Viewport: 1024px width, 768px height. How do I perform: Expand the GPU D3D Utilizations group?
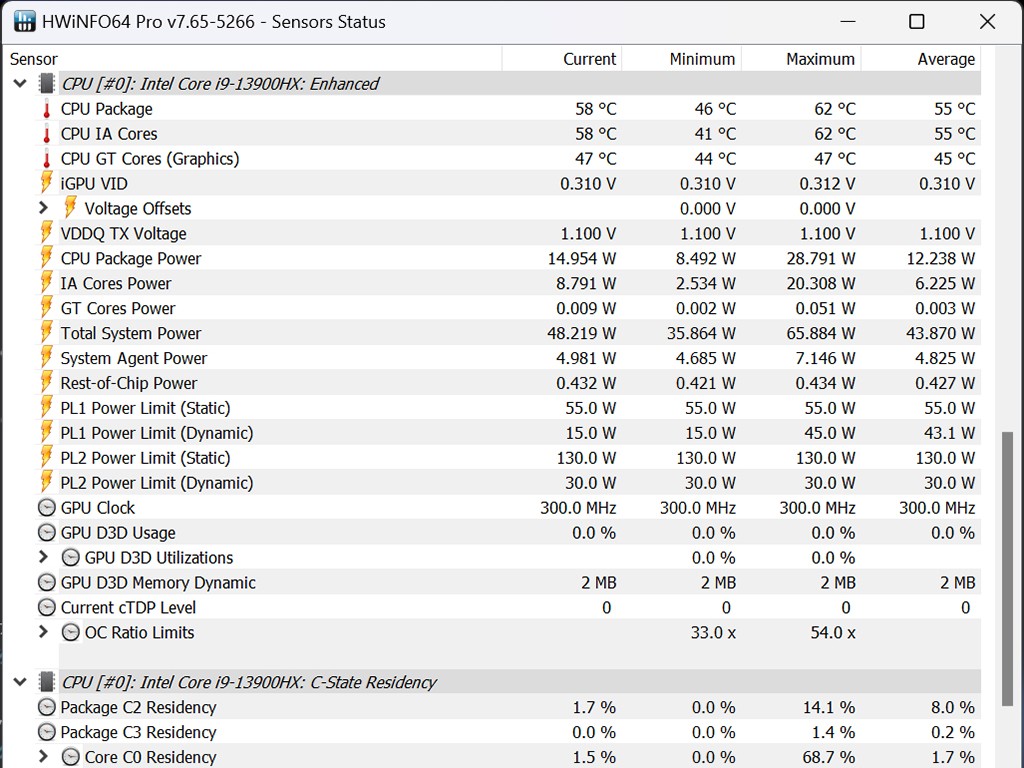pos(43,558)
